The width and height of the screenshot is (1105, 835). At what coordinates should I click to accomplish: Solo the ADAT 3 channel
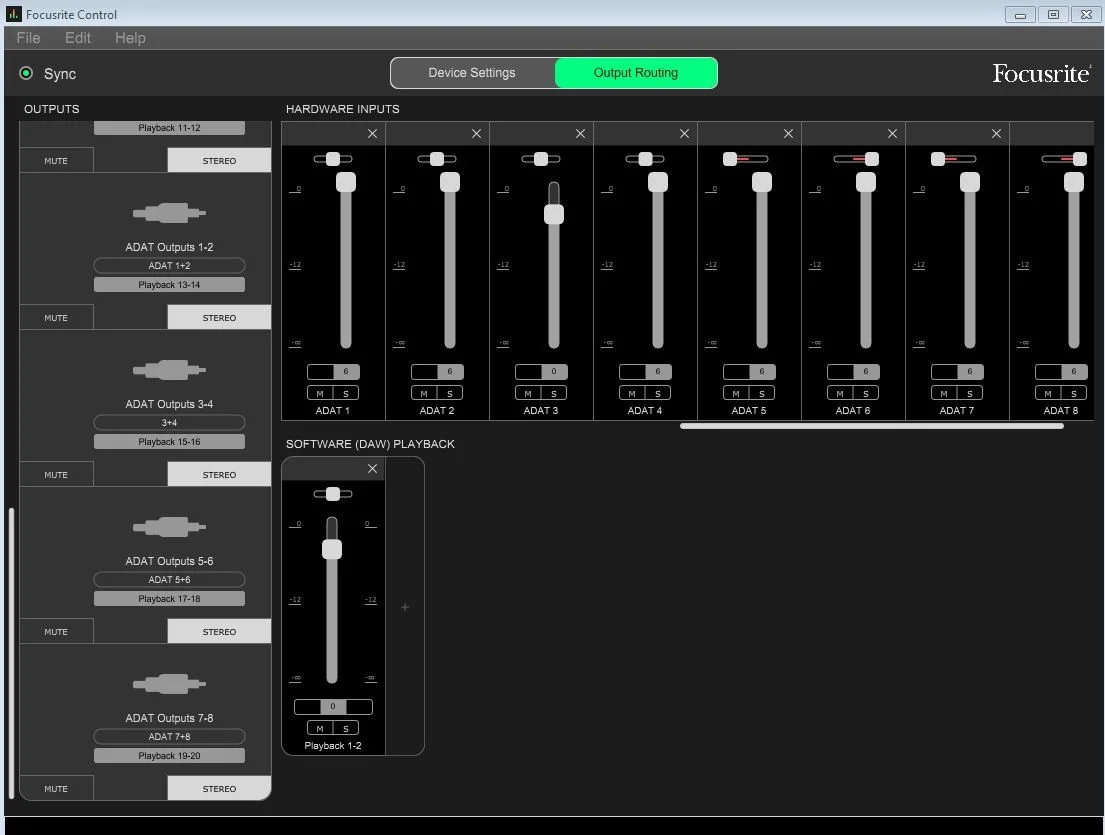click(554, 393)
